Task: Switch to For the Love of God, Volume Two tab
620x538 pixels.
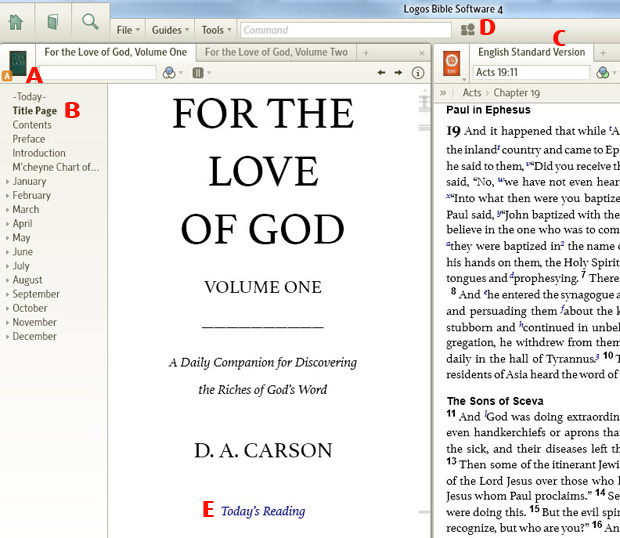Action: tap(276, 52)
